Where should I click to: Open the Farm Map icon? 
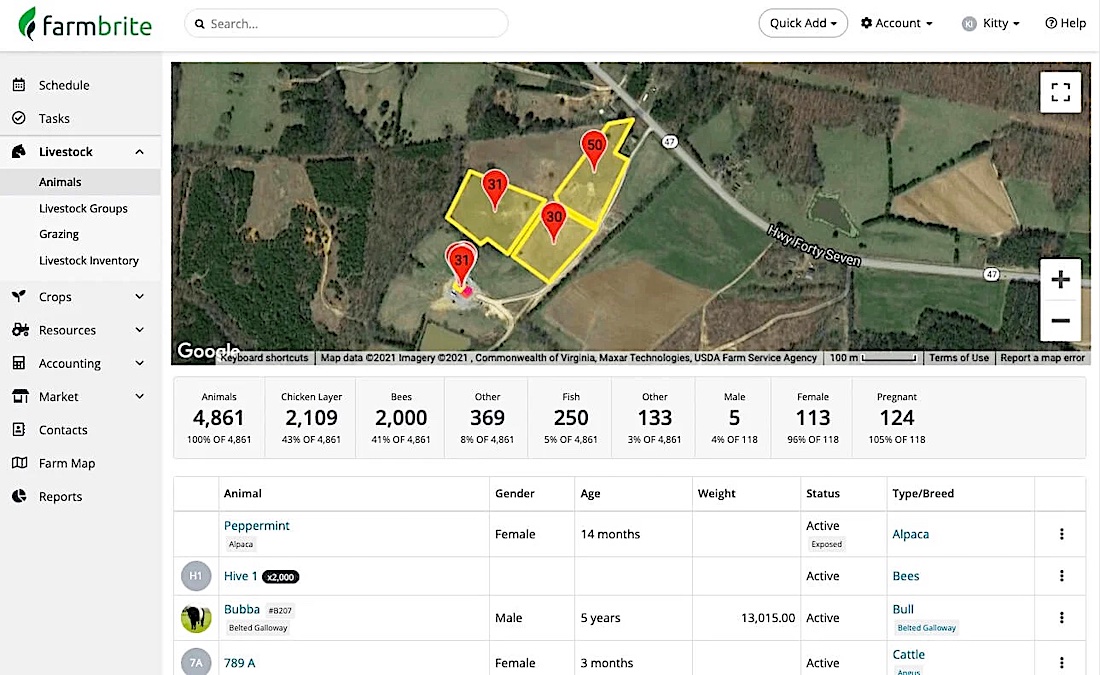20,463
